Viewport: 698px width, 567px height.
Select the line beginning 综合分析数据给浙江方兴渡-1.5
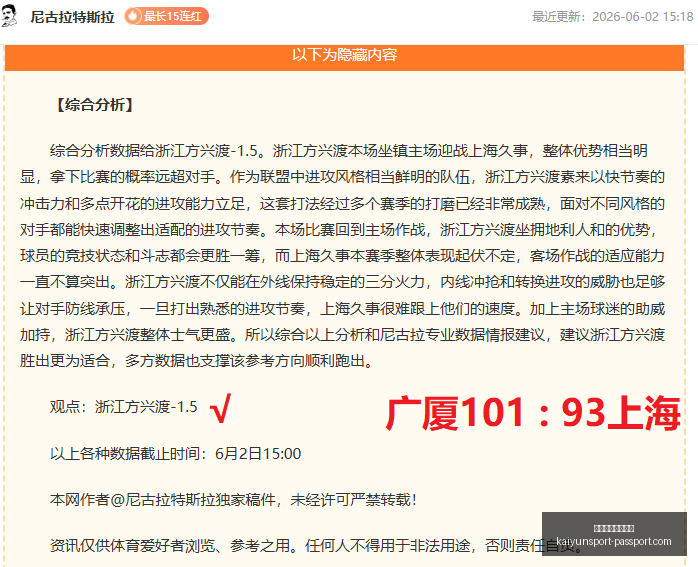349,151
